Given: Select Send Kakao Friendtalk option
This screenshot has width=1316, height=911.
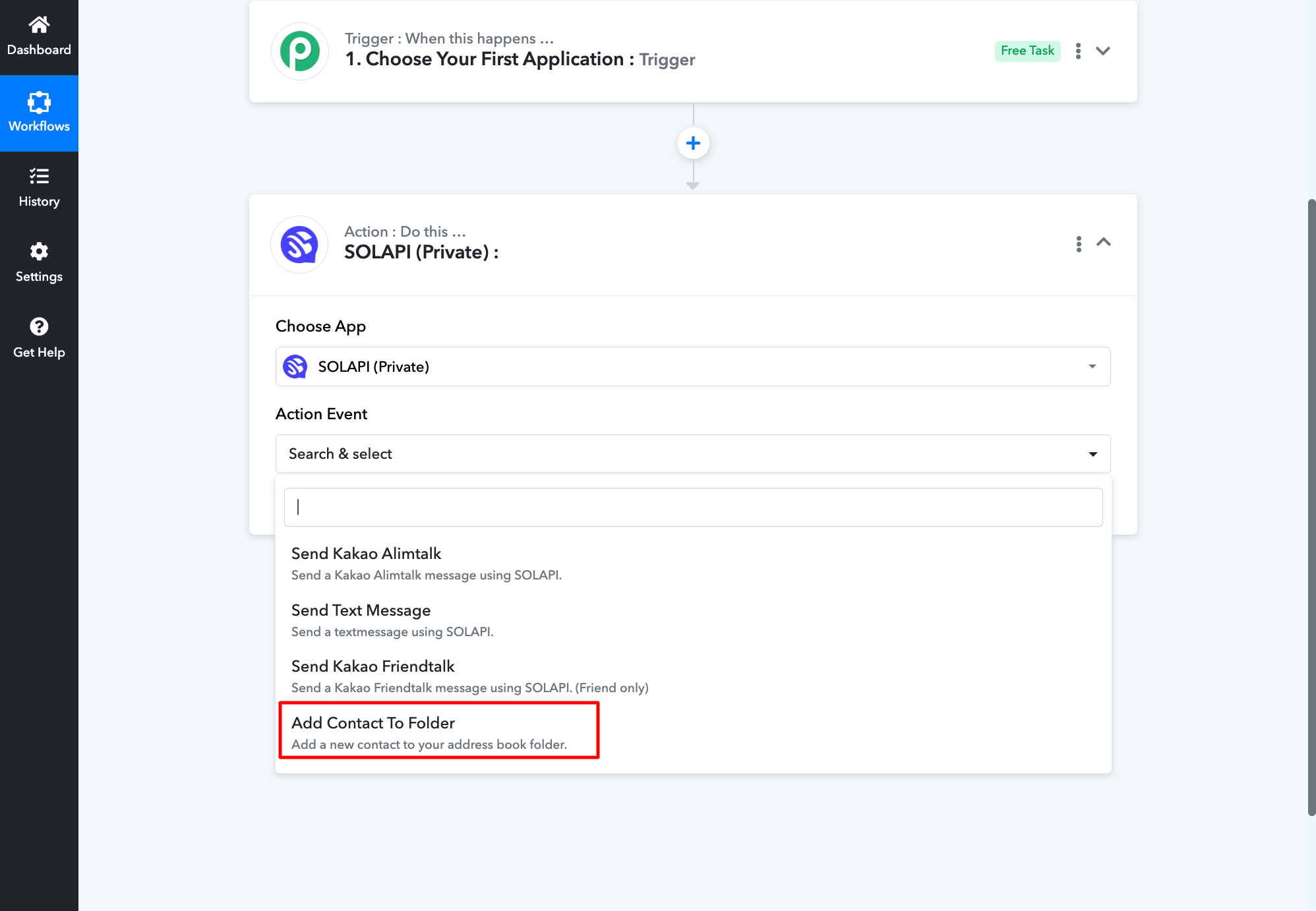Looking at the screenshot, I should click(x=693, y=676).
